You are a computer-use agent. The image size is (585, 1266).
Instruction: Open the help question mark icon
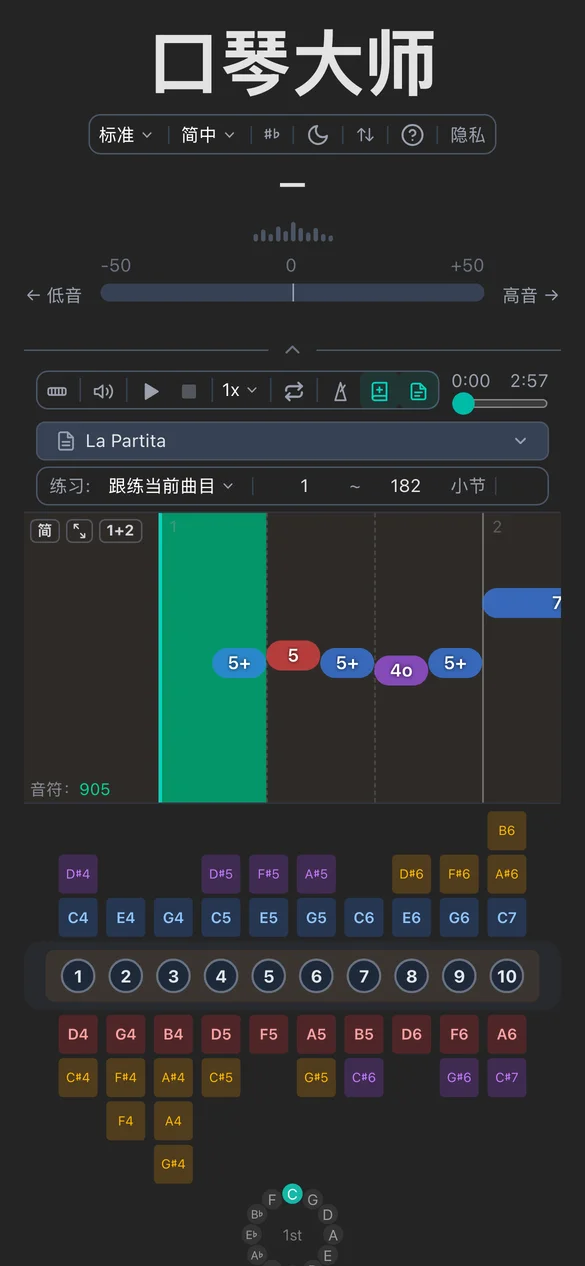[x=412, y=134]
